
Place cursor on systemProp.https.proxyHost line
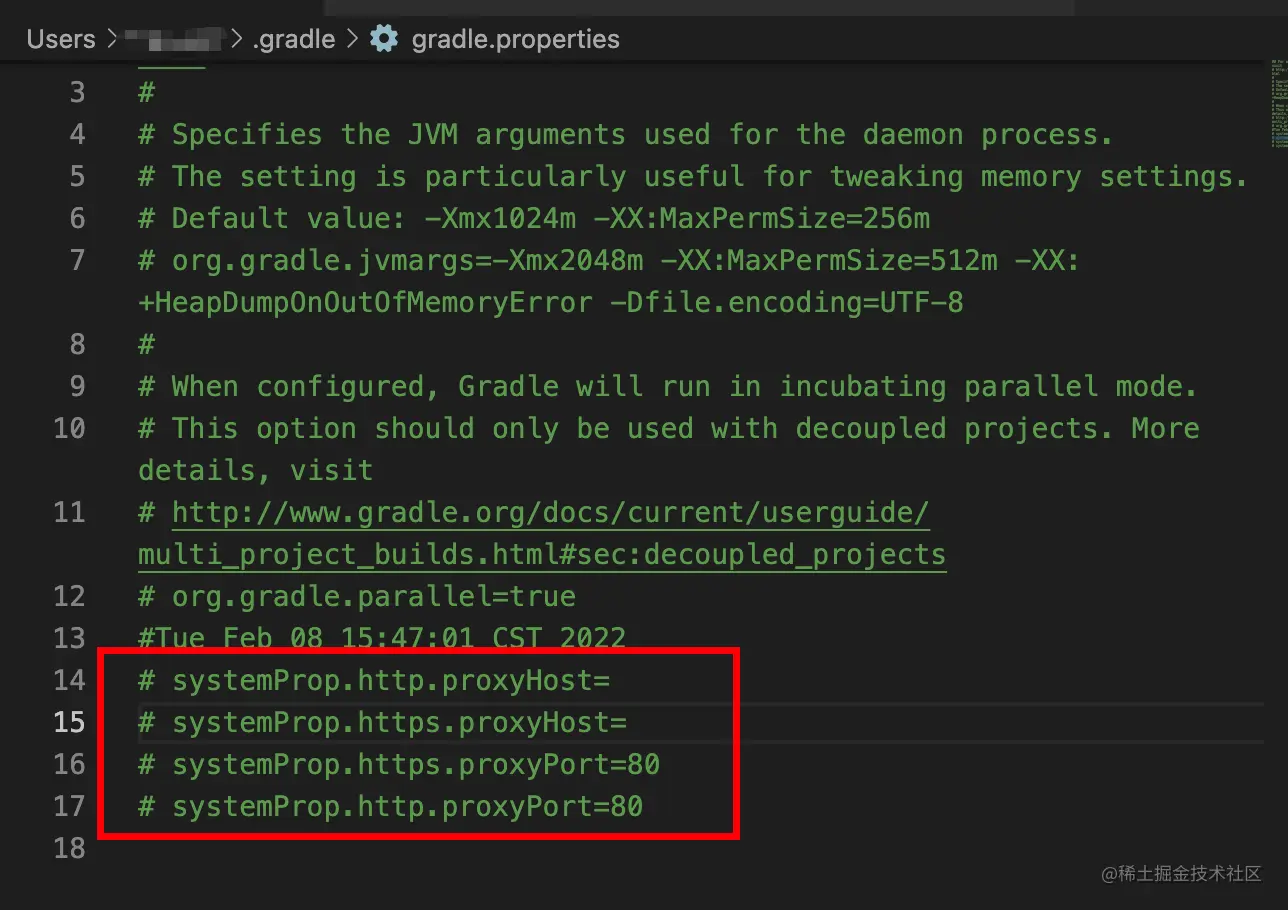[x=398, y=722]
